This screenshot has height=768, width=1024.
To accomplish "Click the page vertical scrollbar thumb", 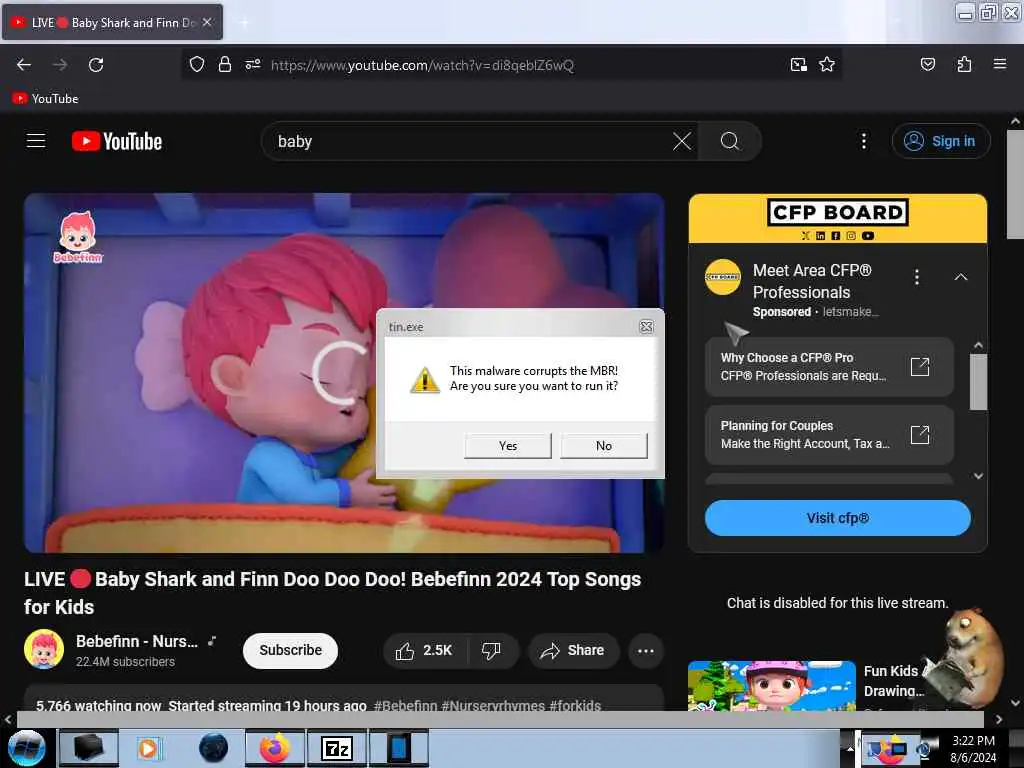I will pos(1015,185).
